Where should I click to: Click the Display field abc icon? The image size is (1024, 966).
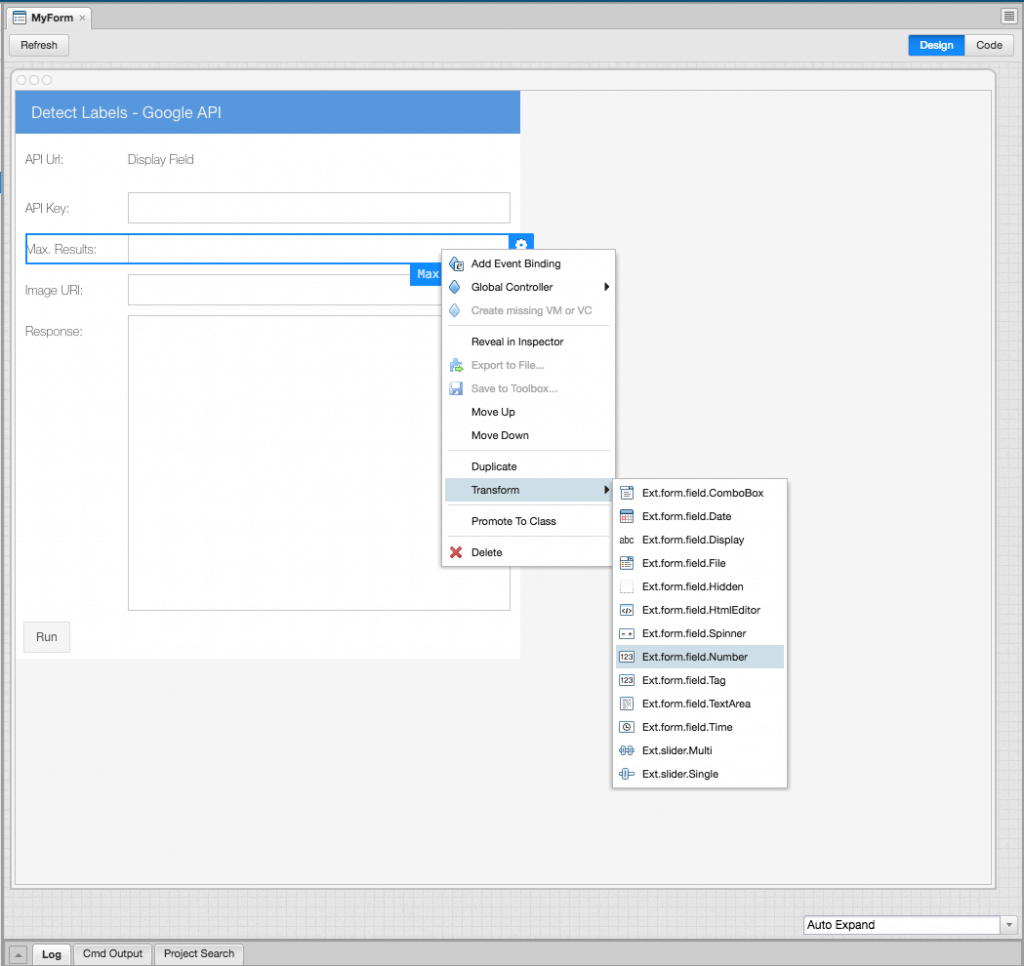[x=626, y=540]
